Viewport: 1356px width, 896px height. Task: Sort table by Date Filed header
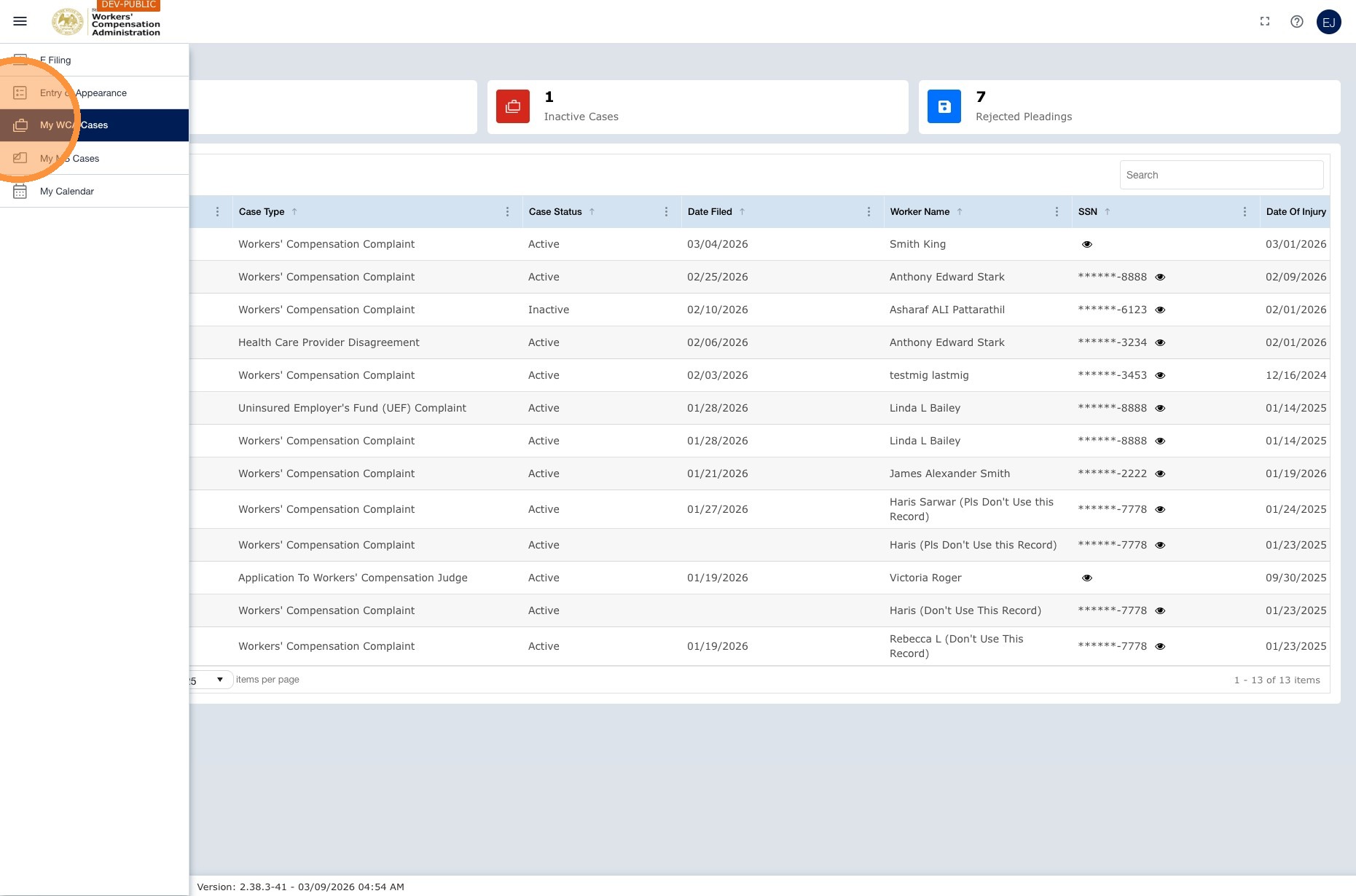[x=710, y=212]
